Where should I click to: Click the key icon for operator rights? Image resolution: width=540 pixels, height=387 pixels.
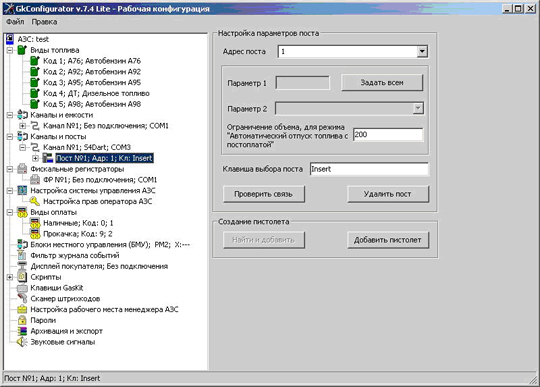pos(35,201)
